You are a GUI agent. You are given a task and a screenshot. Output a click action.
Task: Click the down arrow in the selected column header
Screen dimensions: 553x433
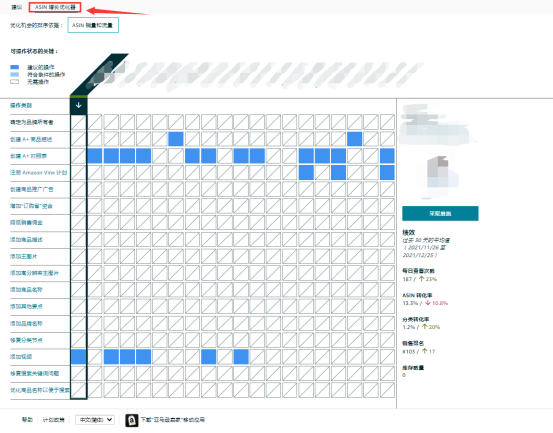79,105
